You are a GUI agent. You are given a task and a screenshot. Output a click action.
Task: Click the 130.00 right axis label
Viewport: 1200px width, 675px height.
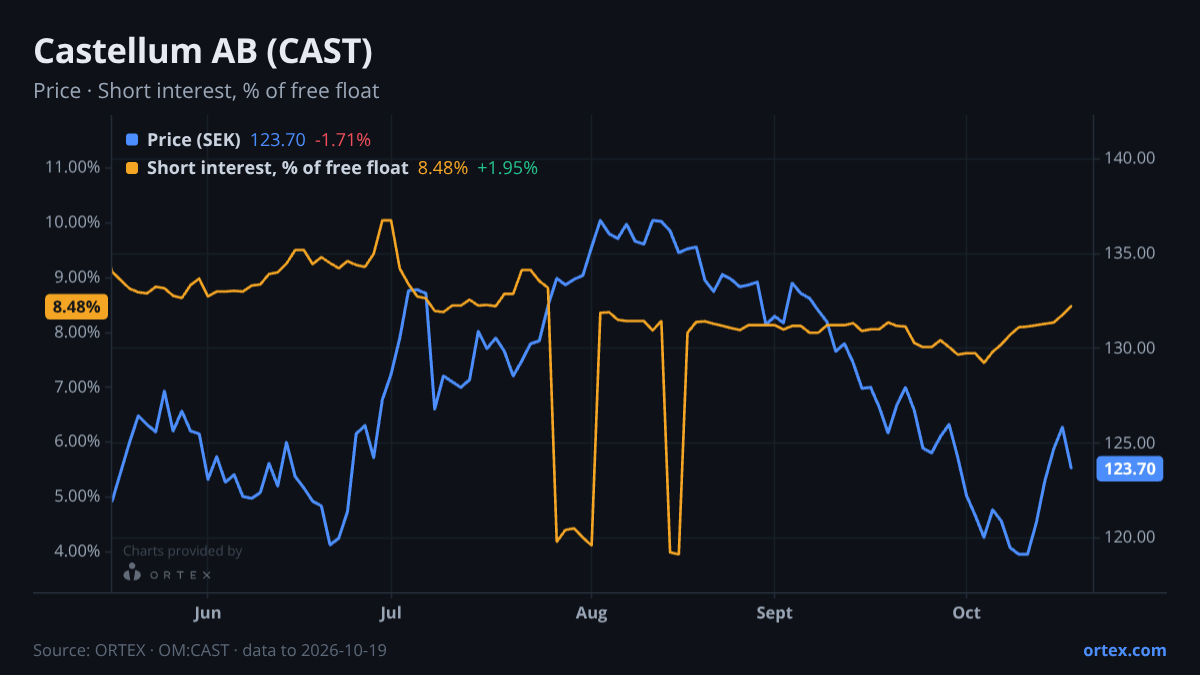pos(1130,348)
